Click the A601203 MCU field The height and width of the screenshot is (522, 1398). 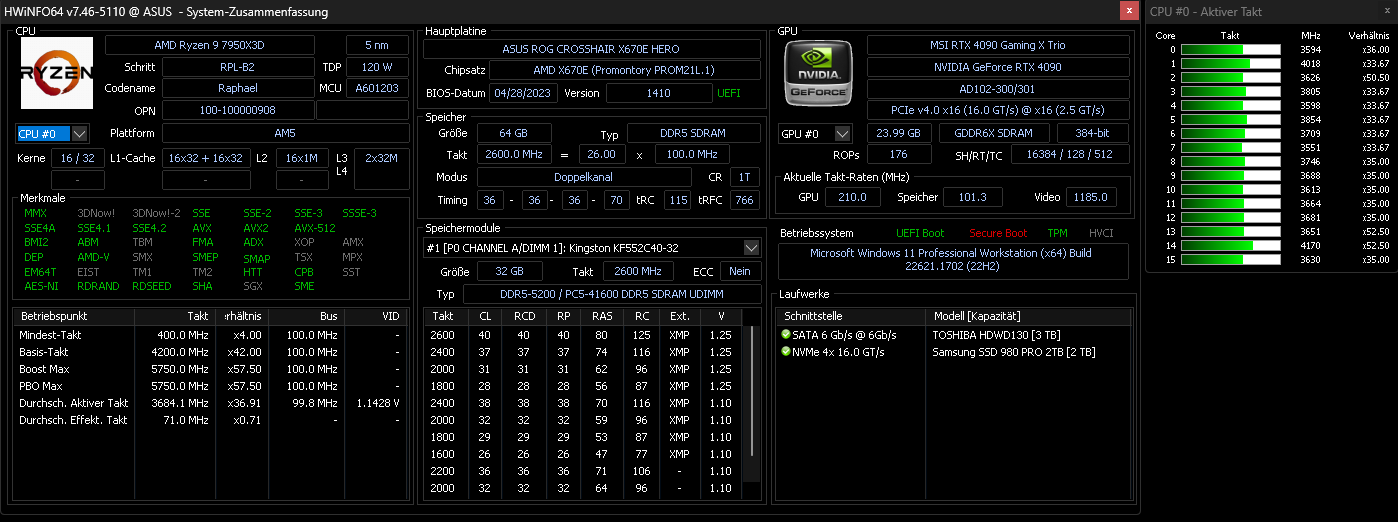377,88
